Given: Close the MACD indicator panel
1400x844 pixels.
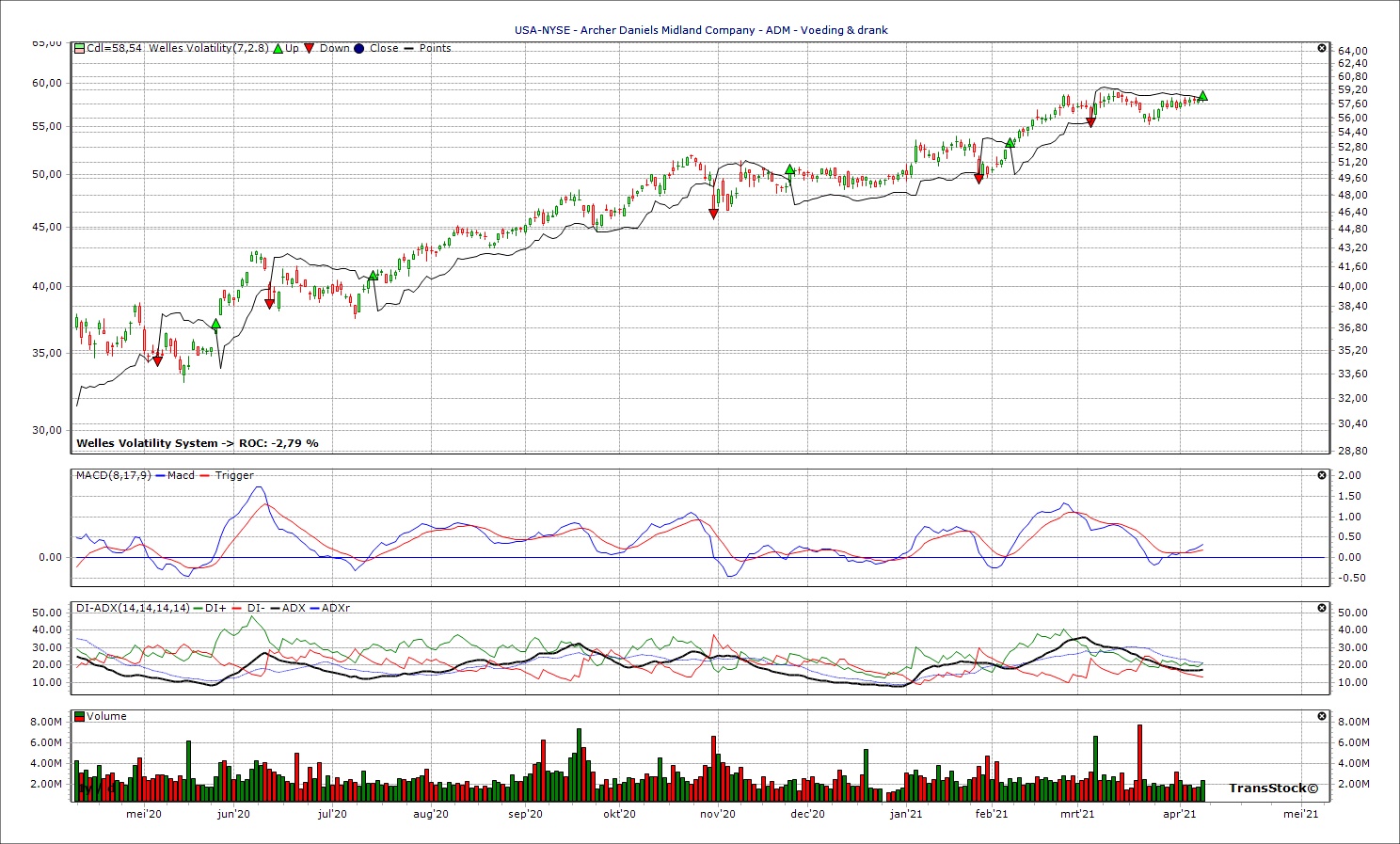Looking at the screenshot, I should point(1322,475).
